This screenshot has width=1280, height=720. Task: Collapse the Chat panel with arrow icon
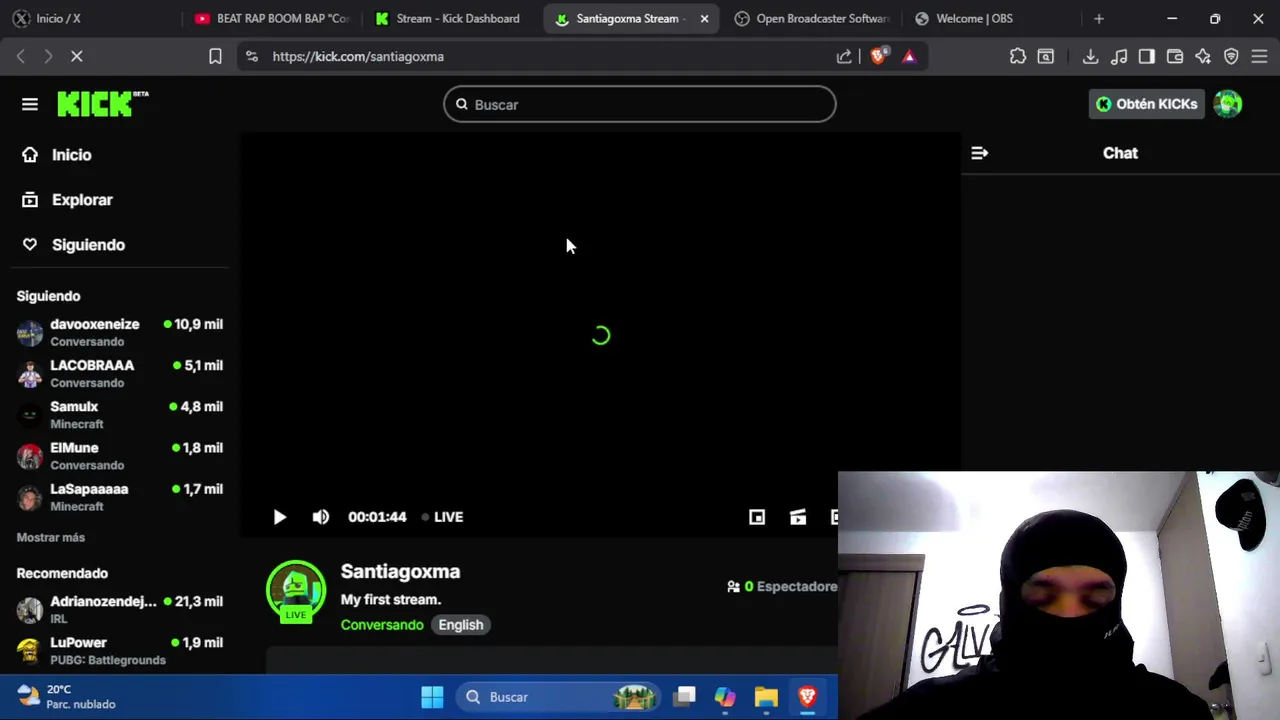click(980, 153)
